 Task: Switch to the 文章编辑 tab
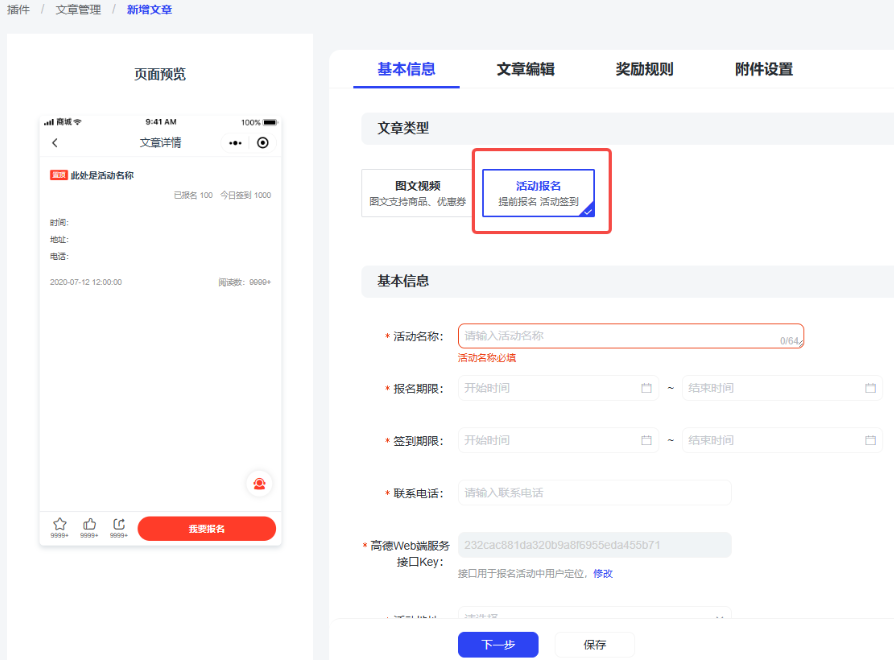[525, 70]
